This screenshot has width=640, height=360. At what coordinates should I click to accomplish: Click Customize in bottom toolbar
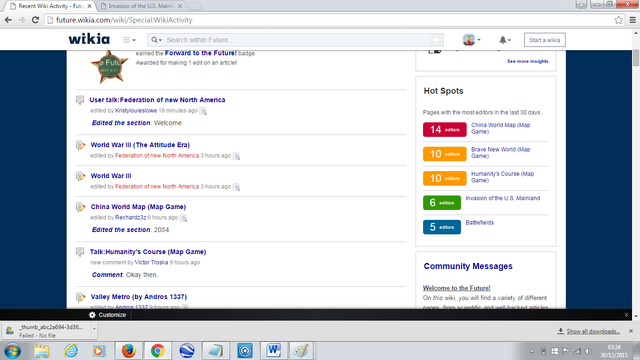tap(108, 315)
